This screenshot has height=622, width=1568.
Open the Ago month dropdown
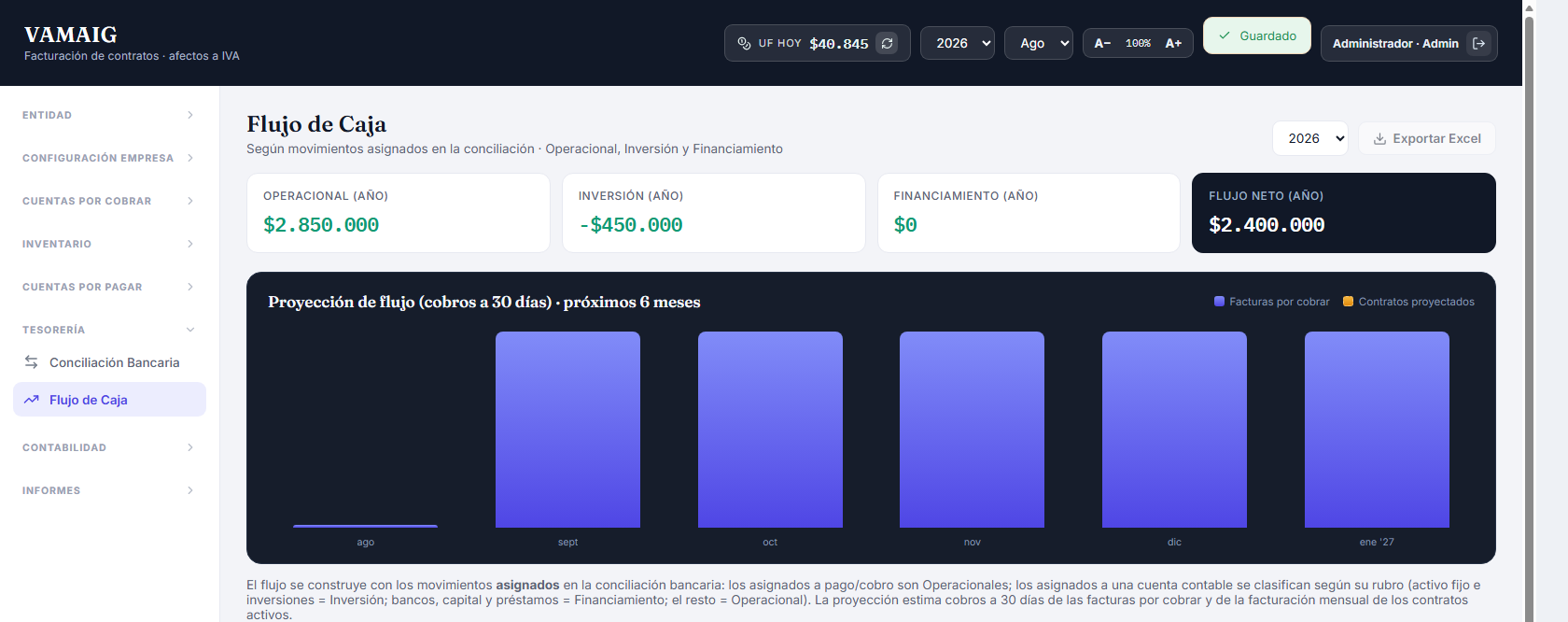click(x=1039, y=43)
